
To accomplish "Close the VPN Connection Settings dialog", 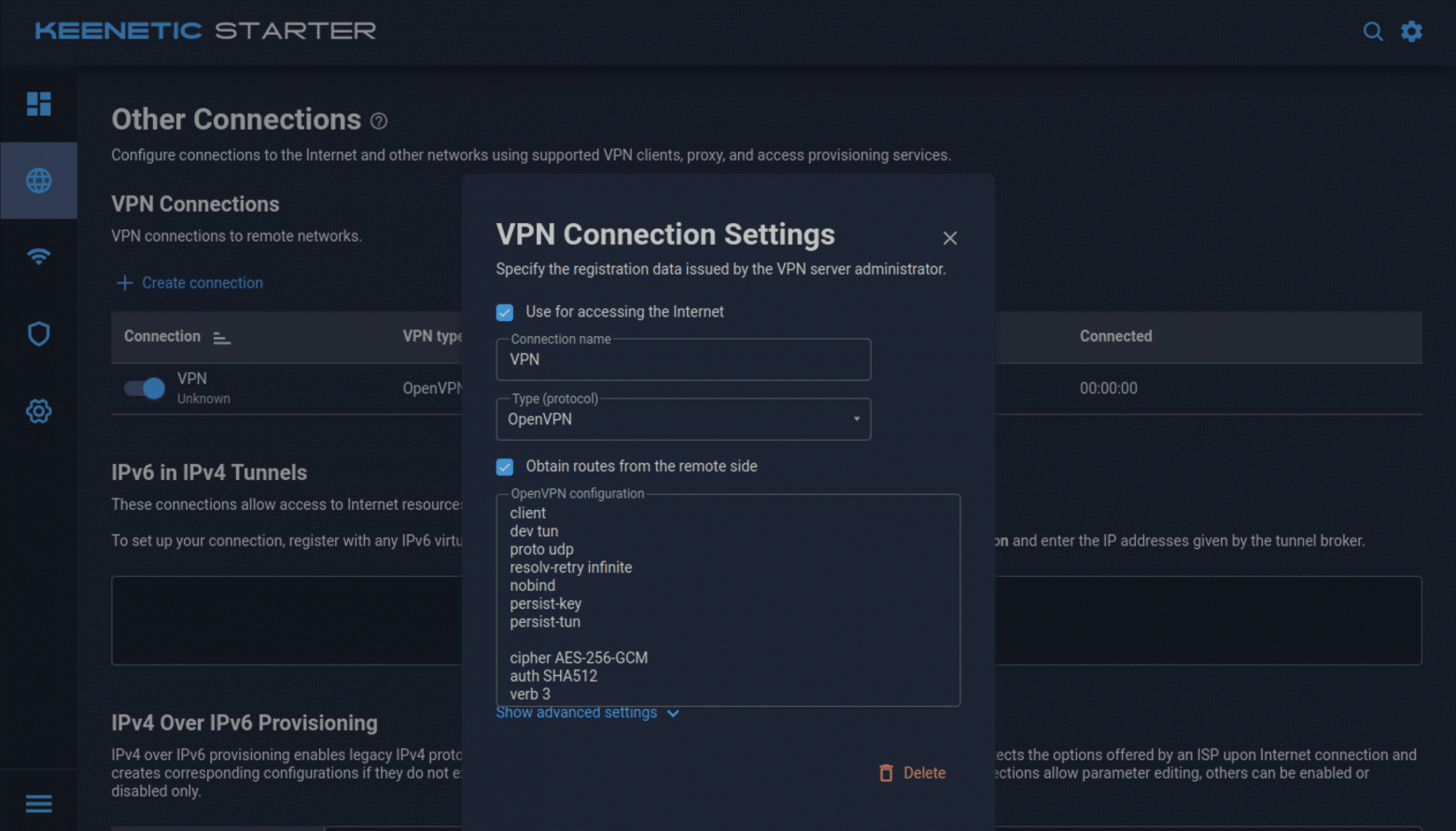I will pos(949,238).
